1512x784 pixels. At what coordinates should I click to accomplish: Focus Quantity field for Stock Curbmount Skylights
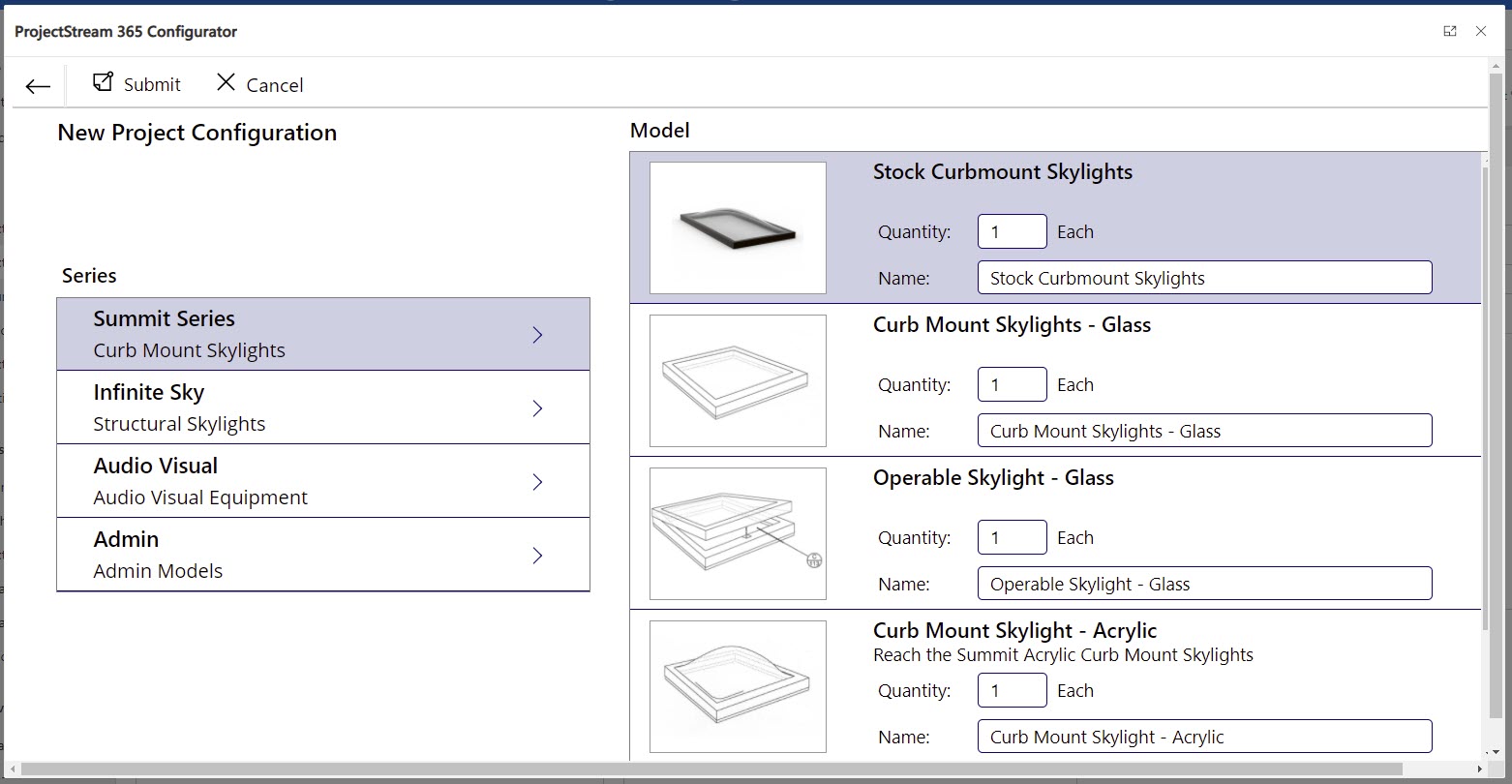pos(1012,231)
